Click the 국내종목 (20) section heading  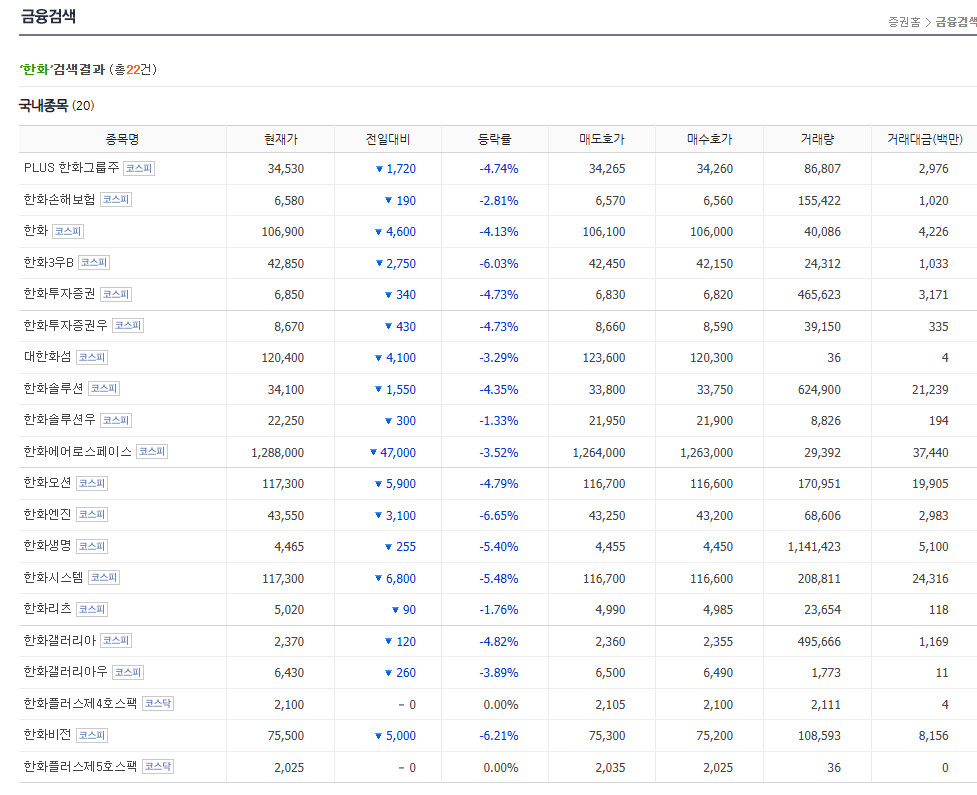[57, 105]
